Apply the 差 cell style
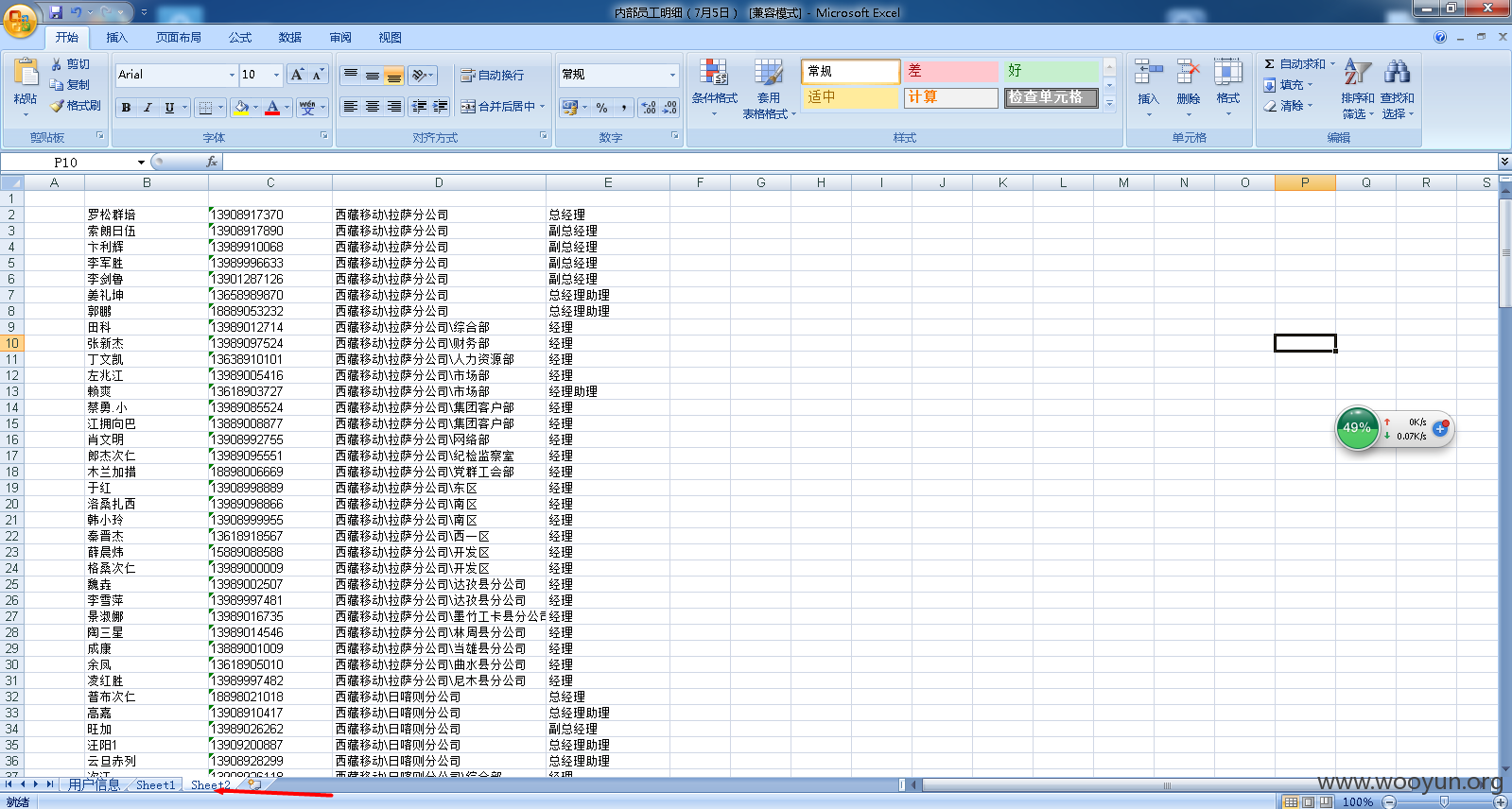 [x=950, y=71]
